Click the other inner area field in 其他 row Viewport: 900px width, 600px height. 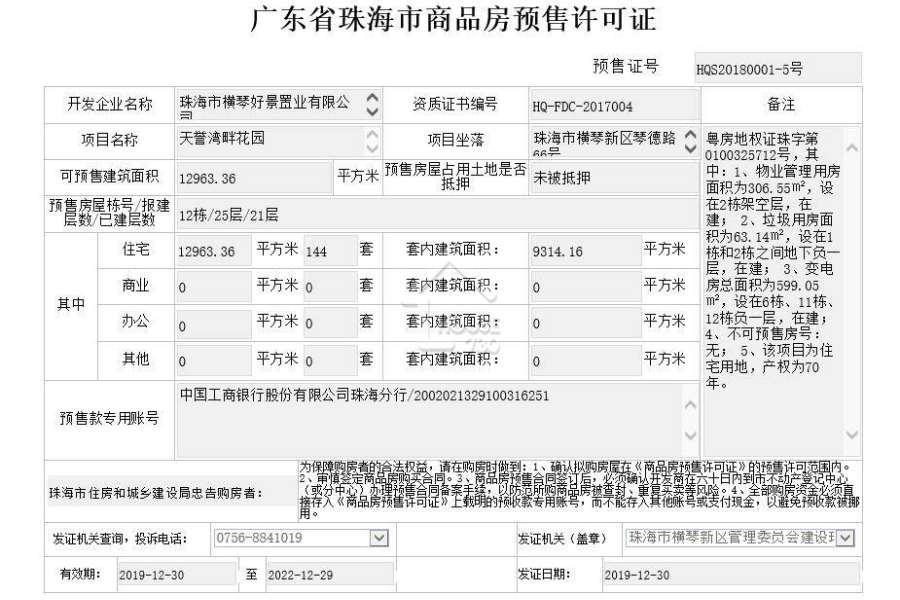pos(585,361)
